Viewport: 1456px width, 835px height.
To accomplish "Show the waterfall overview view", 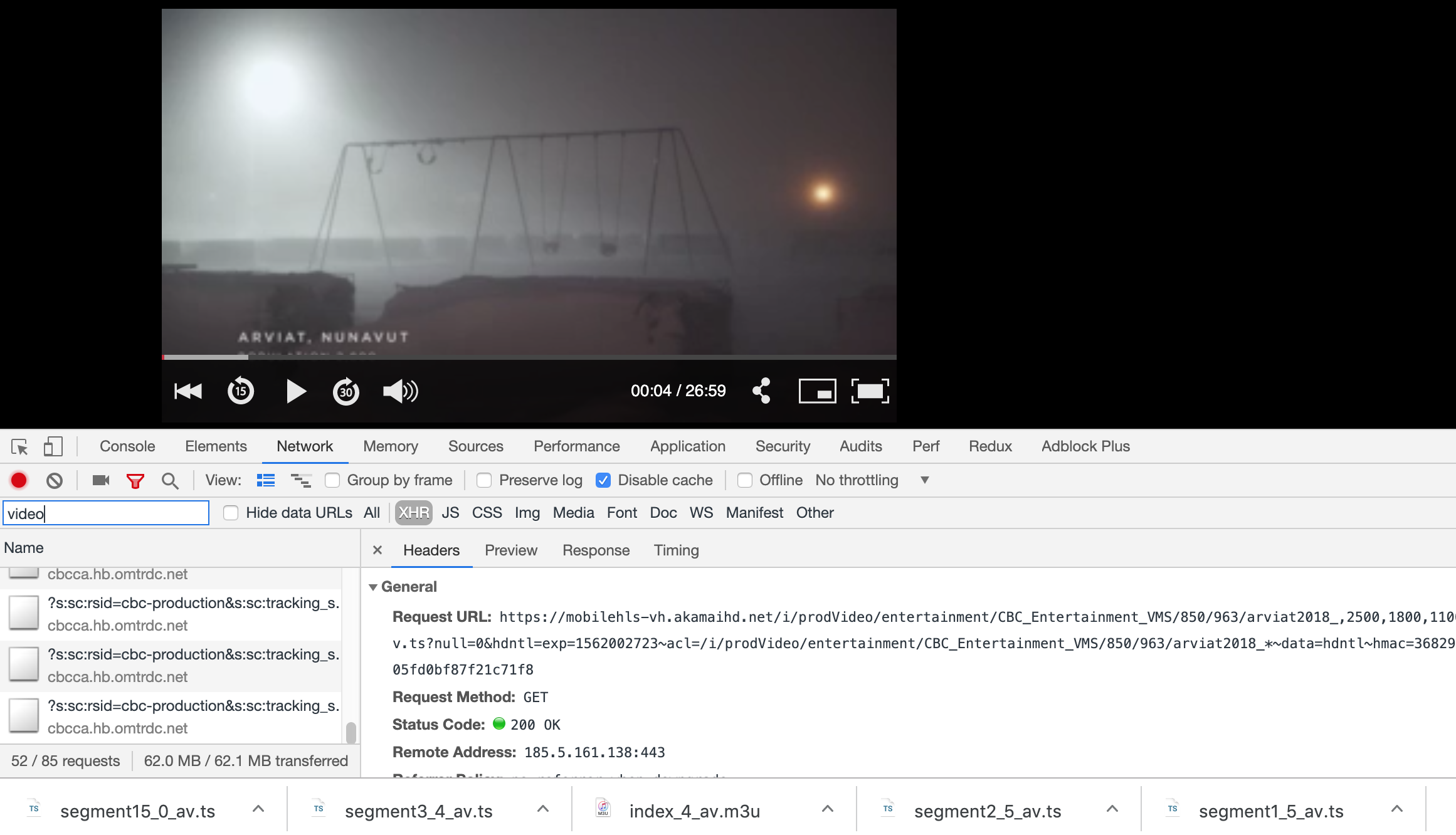I will [301, 480].
